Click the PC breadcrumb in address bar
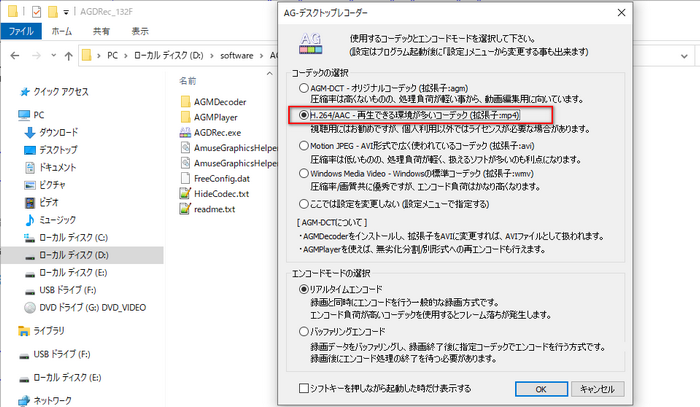 (112, 55)
